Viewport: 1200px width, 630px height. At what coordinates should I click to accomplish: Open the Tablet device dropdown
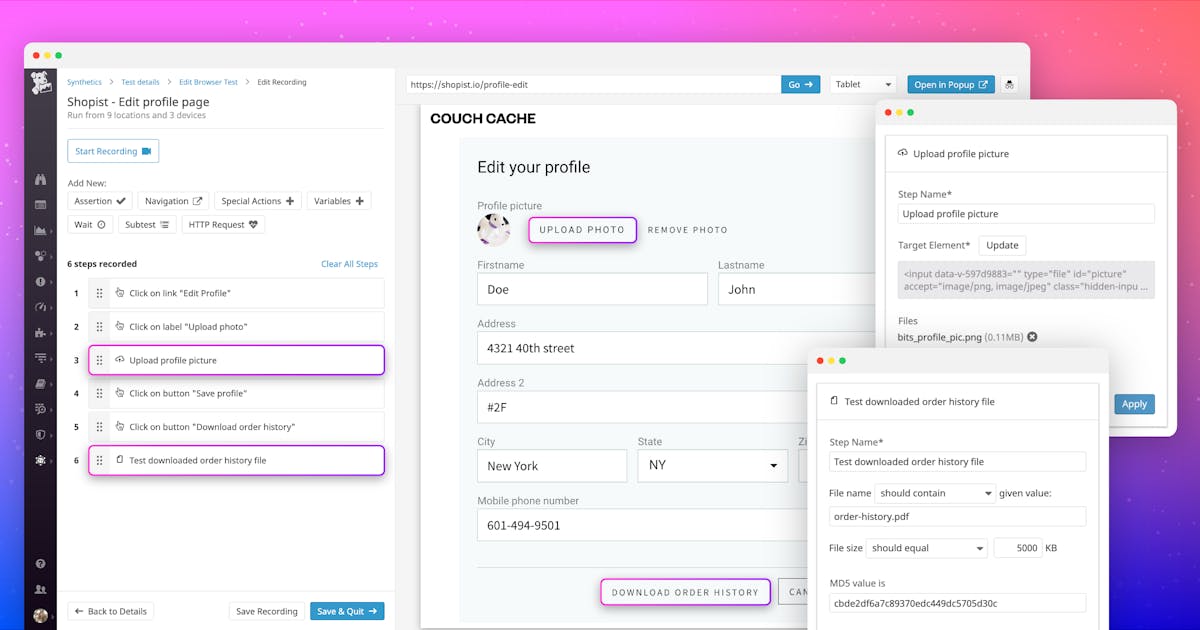coord(863,85)
